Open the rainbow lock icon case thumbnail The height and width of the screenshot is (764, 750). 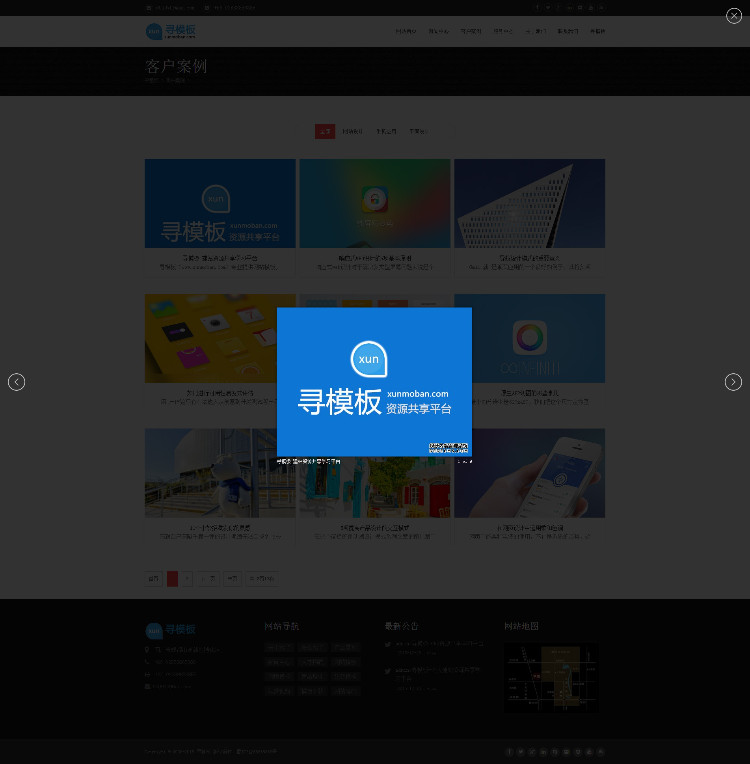click(x=375, y=204)
